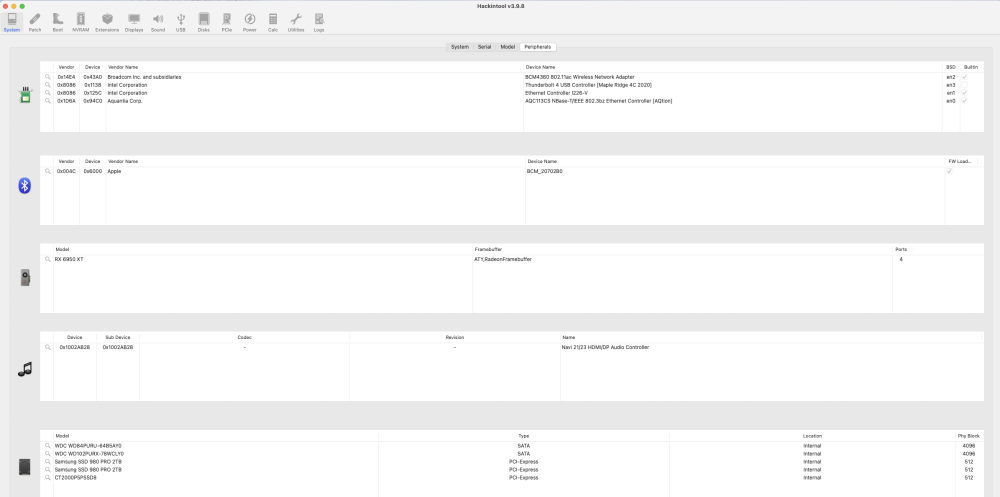Toggle Builtin checkbox for AQC113CS en0

[964, 101]
